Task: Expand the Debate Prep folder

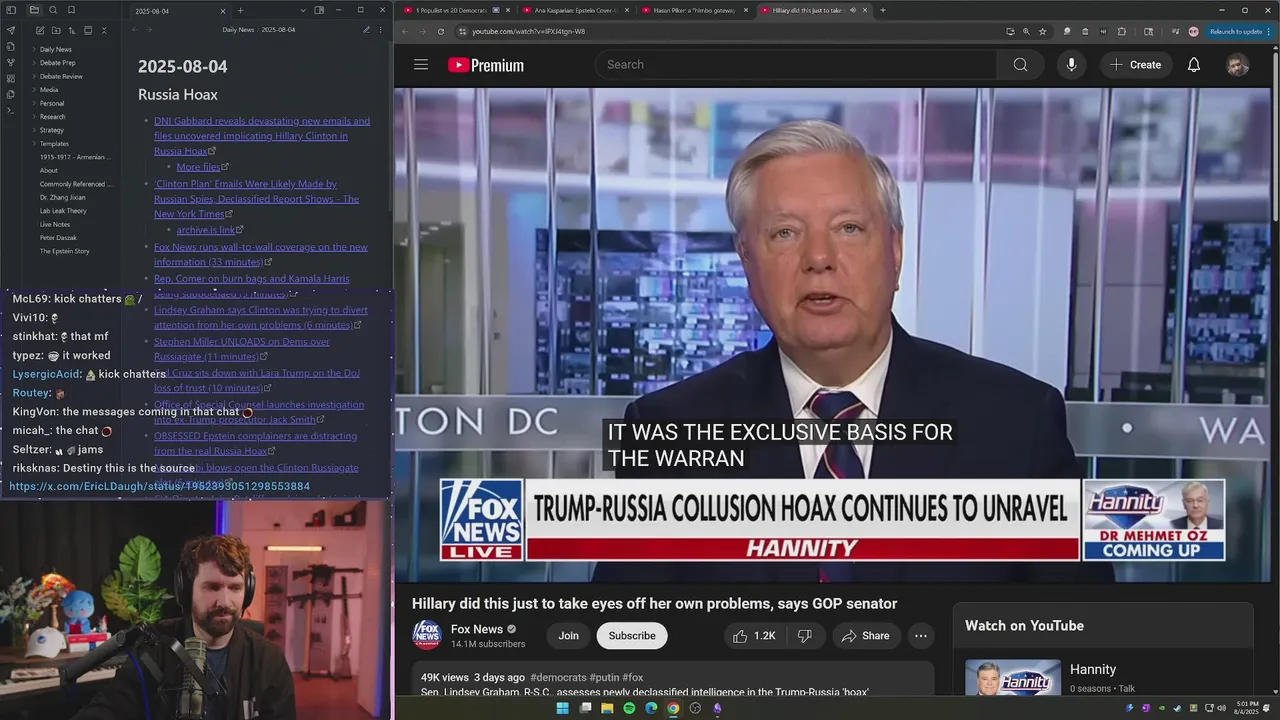Action: pos(57,63)
